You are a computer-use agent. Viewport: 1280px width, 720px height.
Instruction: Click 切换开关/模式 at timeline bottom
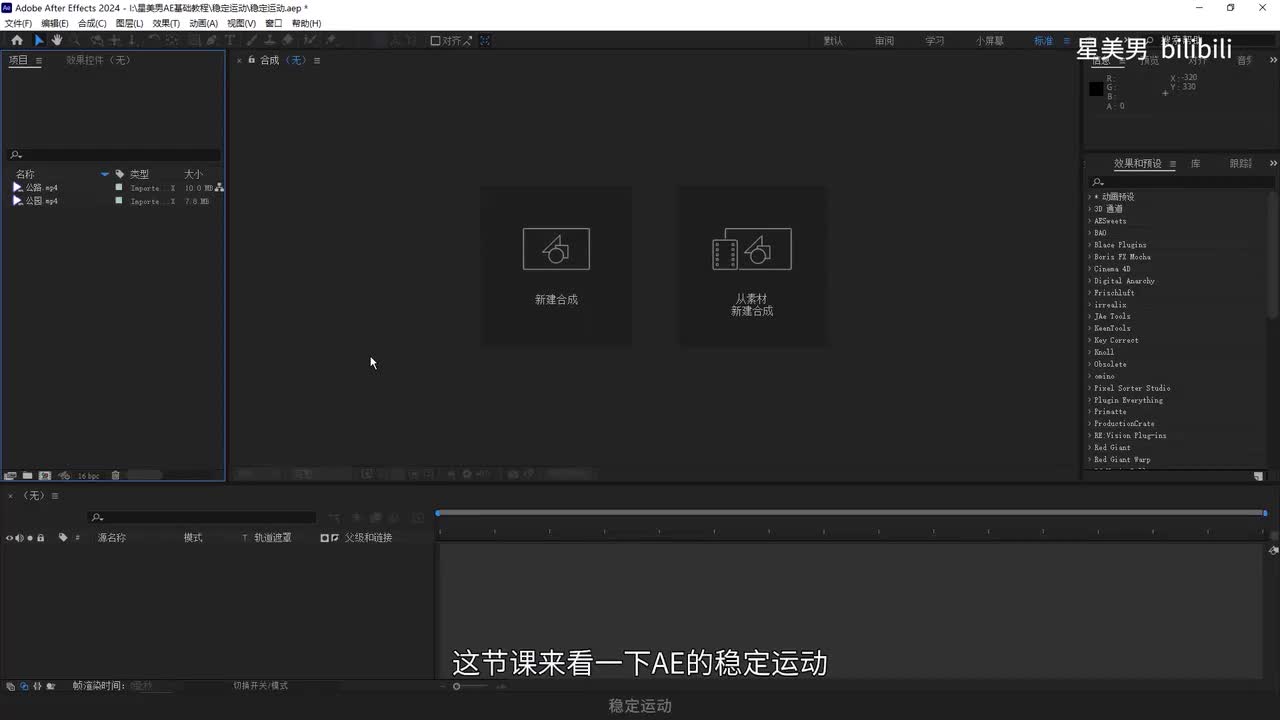pos(260,686)
